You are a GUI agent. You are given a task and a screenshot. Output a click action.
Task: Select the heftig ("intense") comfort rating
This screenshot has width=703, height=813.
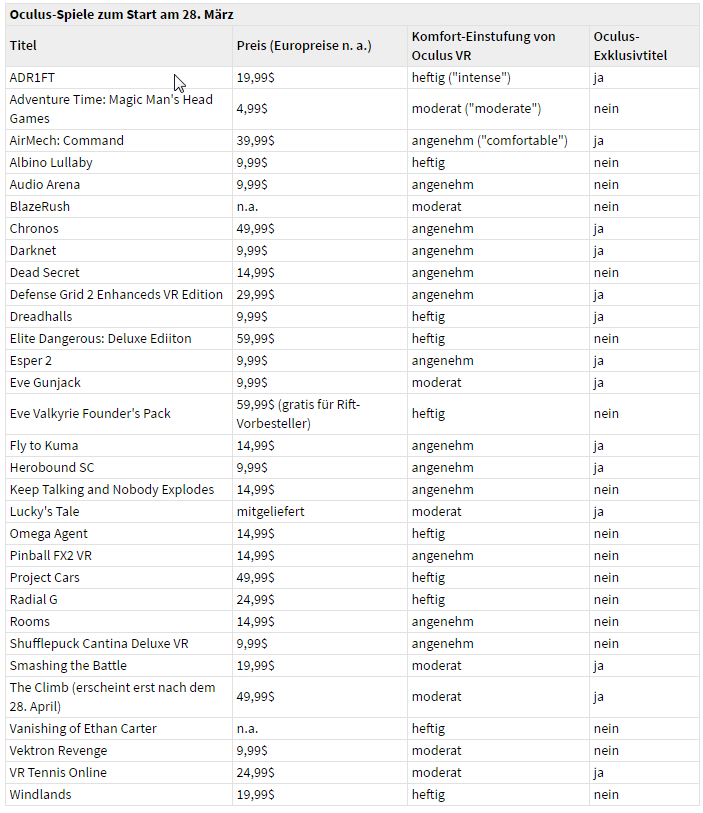pos(461,77)
